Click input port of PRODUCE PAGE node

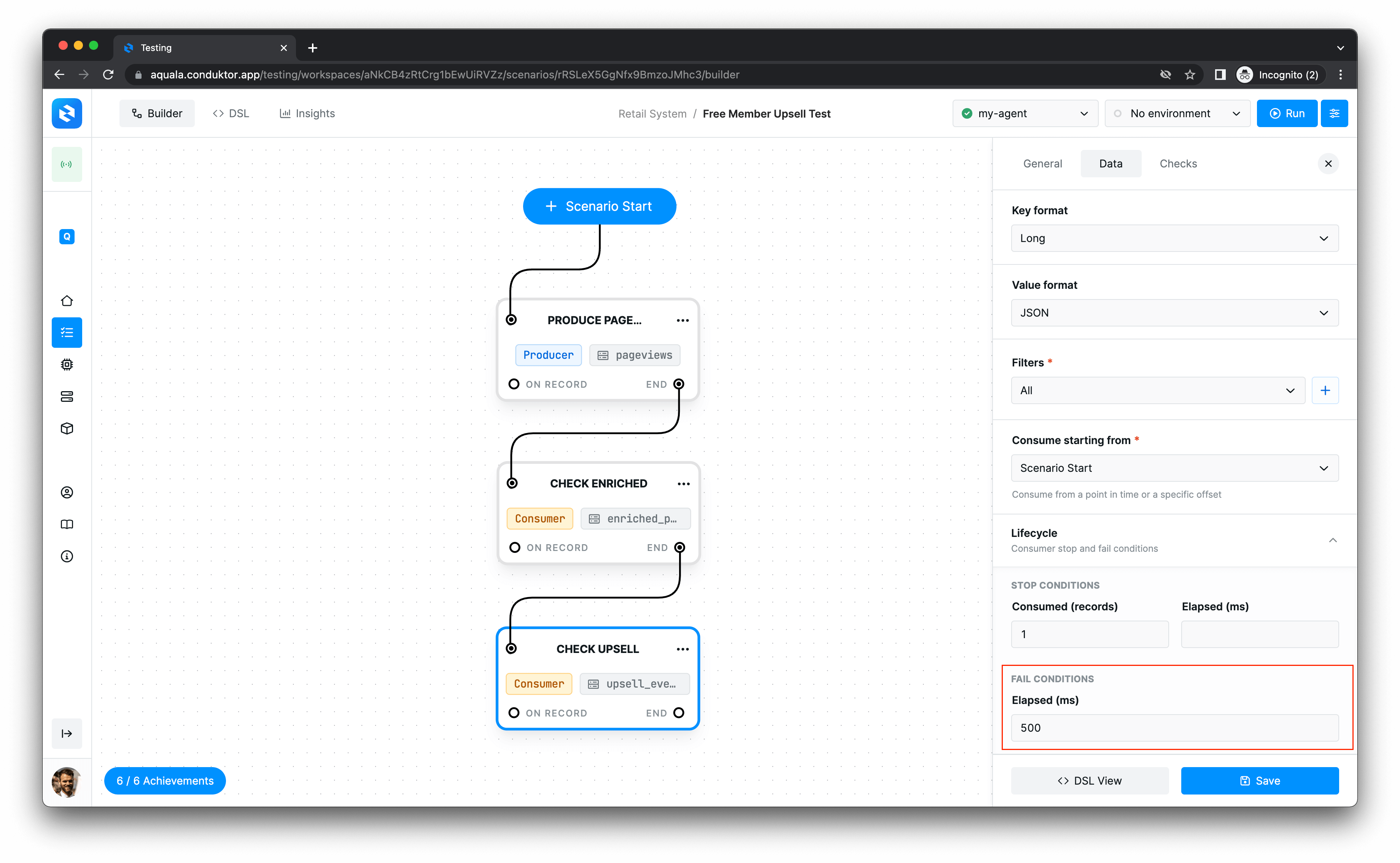point(511,320)
